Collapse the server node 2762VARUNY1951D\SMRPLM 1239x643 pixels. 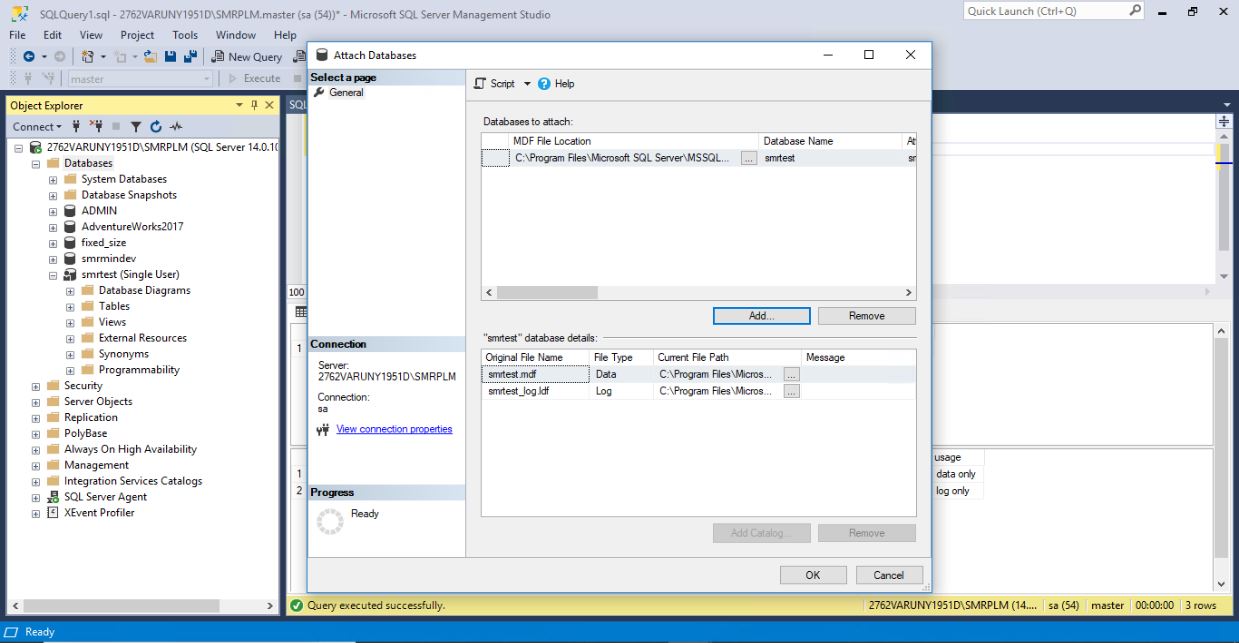[x=19, y=148]
